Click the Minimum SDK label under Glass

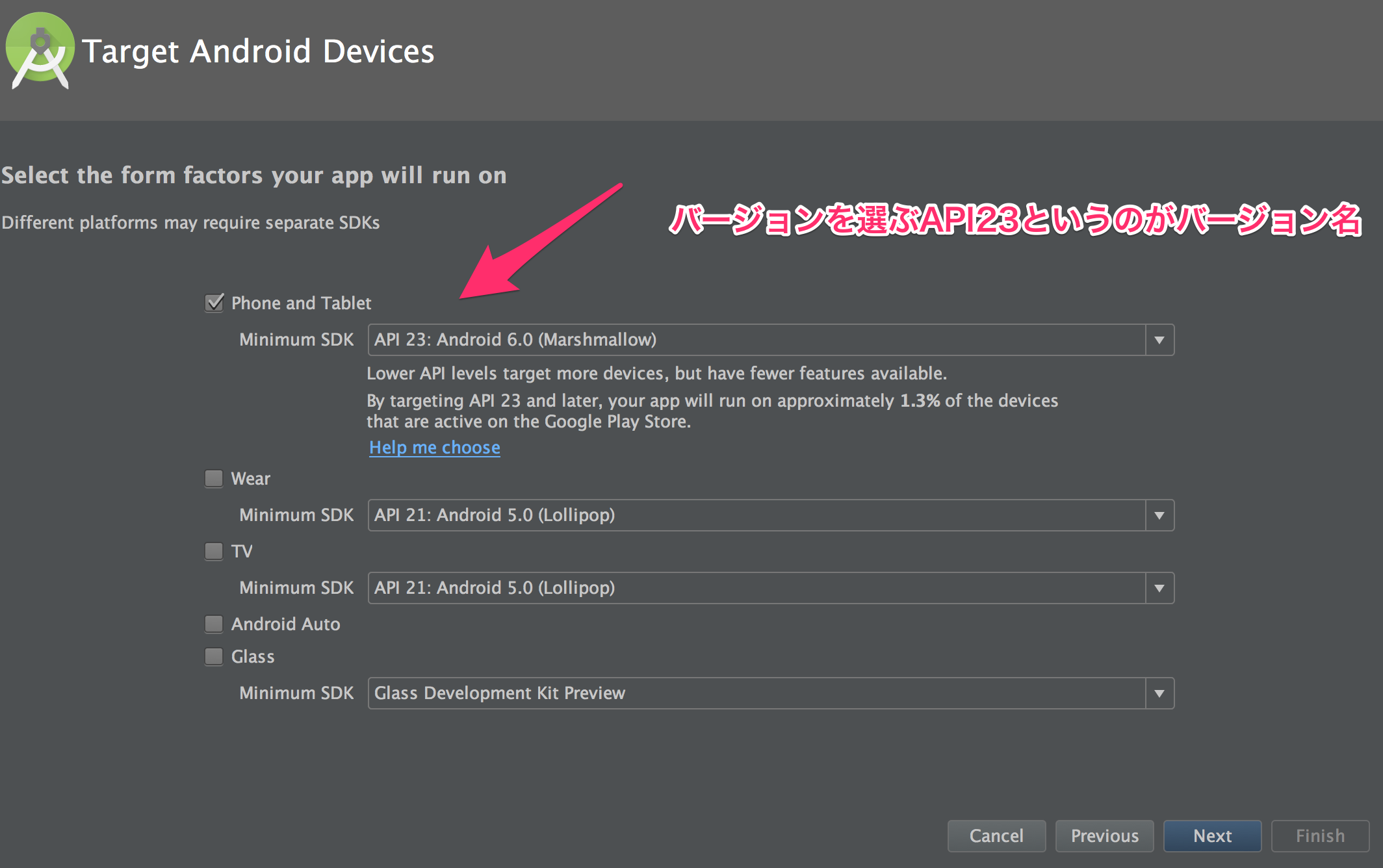pos(296,693)
